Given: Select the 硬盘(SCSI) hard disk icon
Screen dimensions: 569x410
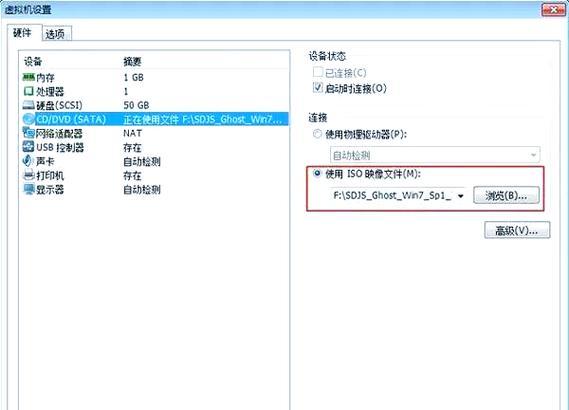Looking at the screenshot, I should pos(28,105).
